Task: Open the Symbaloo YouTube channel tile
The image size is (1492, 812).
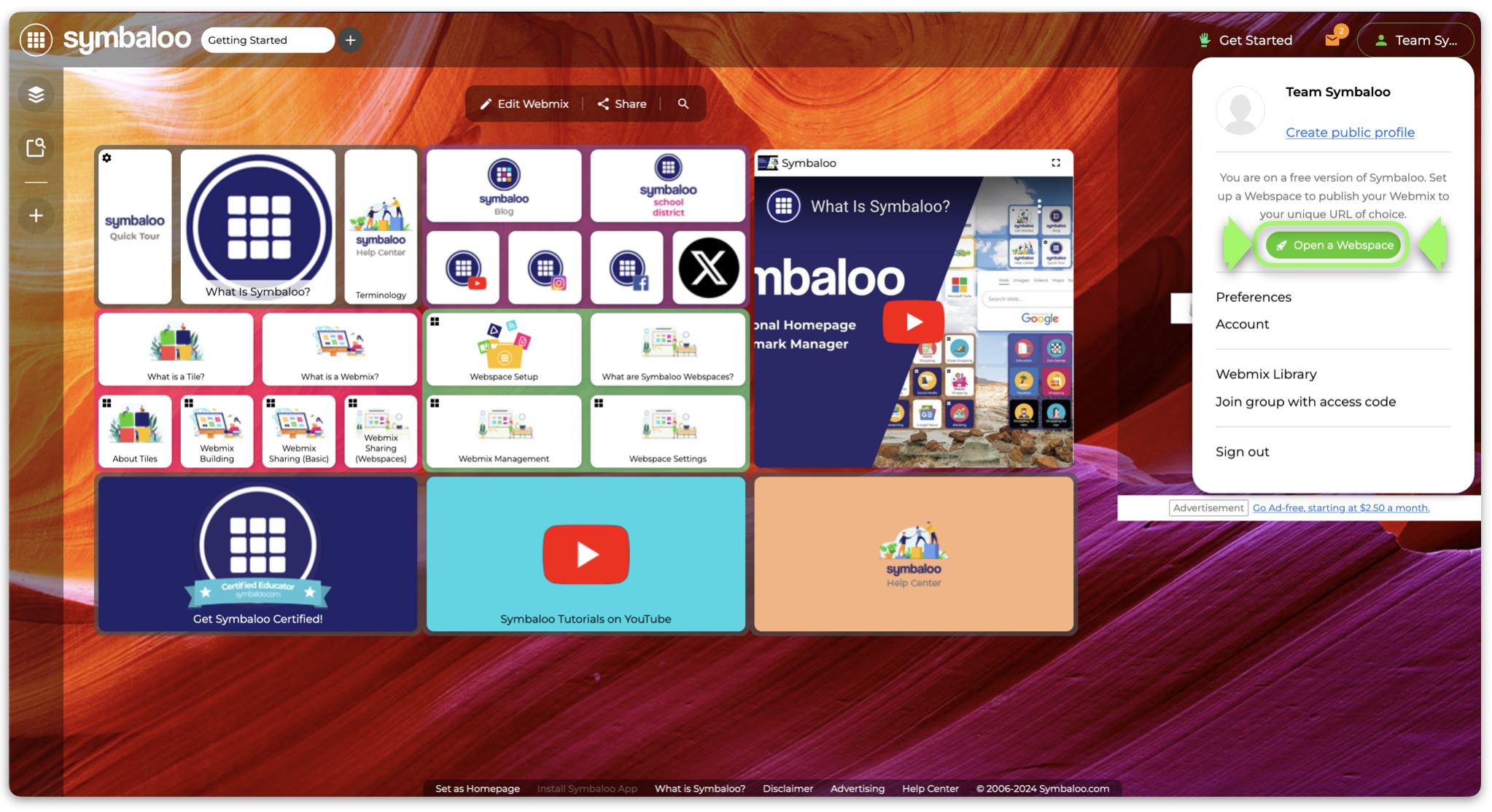Action: point(463,268)
